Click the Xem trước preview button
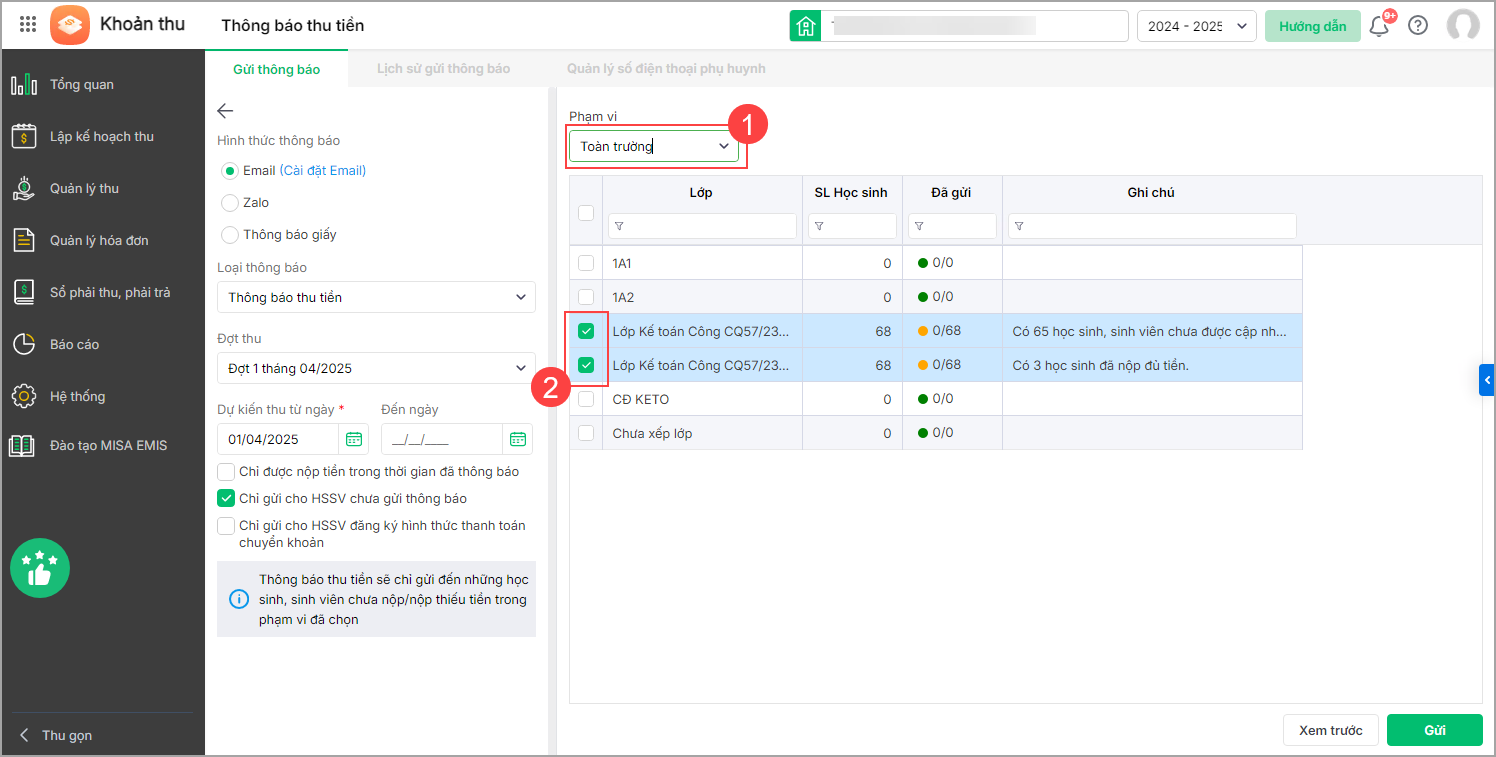 (x=1330, y=730)
